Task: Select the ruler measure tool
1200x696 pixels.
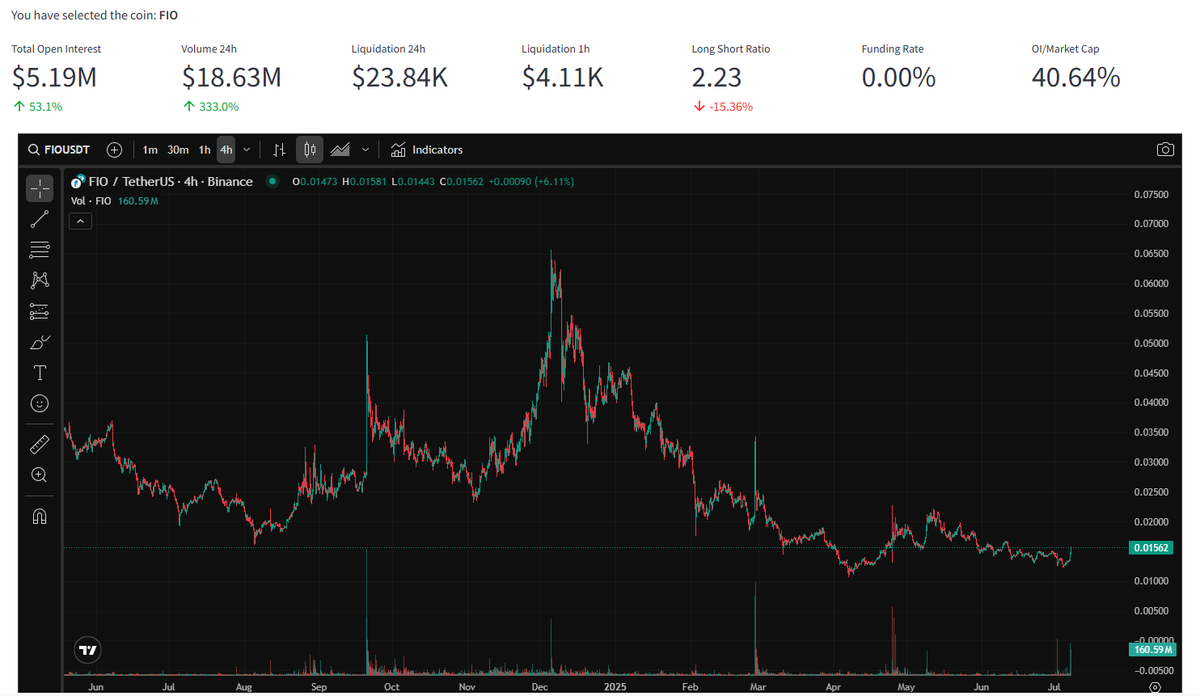Action: point(39,443)
